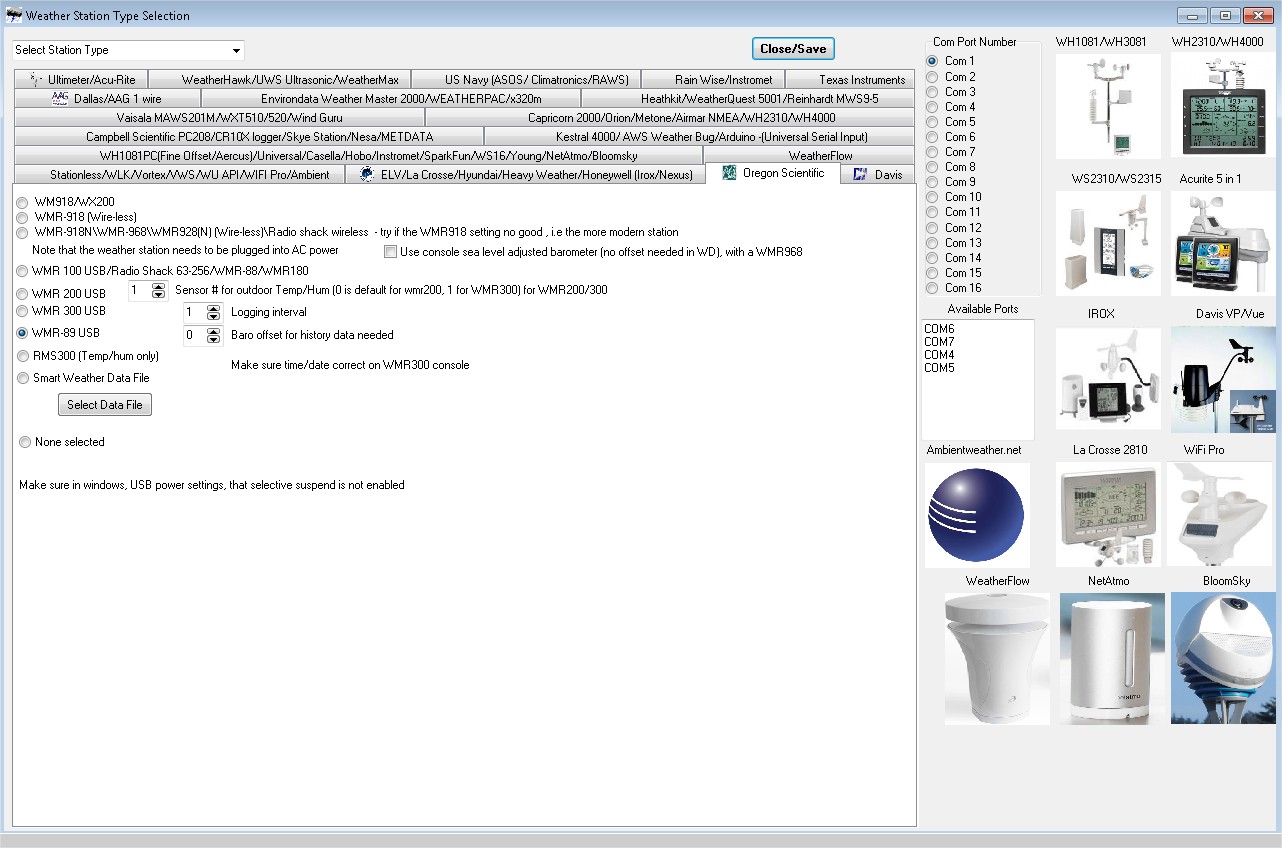Click the window title bar app icon

coord(14,15)
